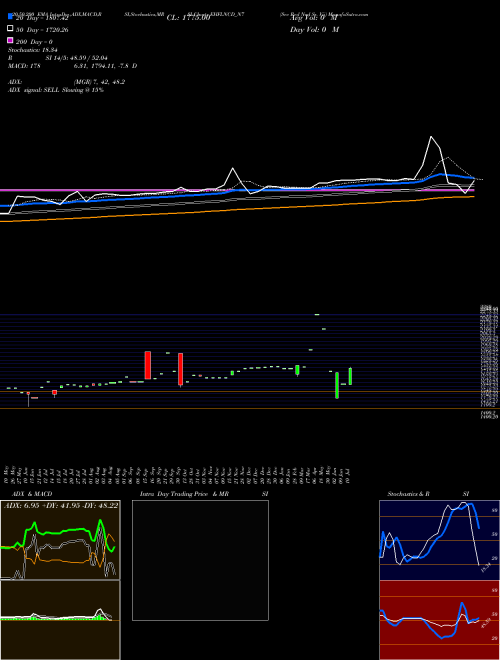Click the 'Intra Day Trading Price & MR' title
This screenshot has height=660, width=500.
click(x=184, y=494)
